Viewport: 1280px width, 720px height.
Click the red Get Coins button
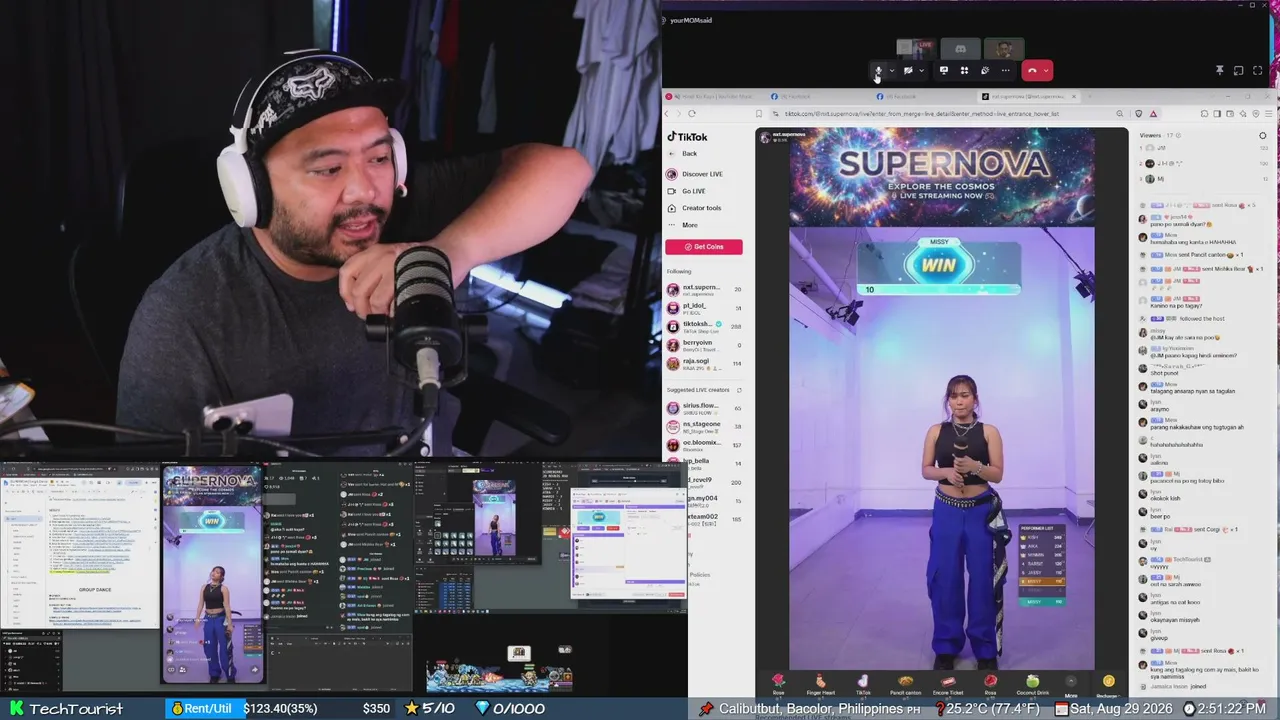click(704, 247)
